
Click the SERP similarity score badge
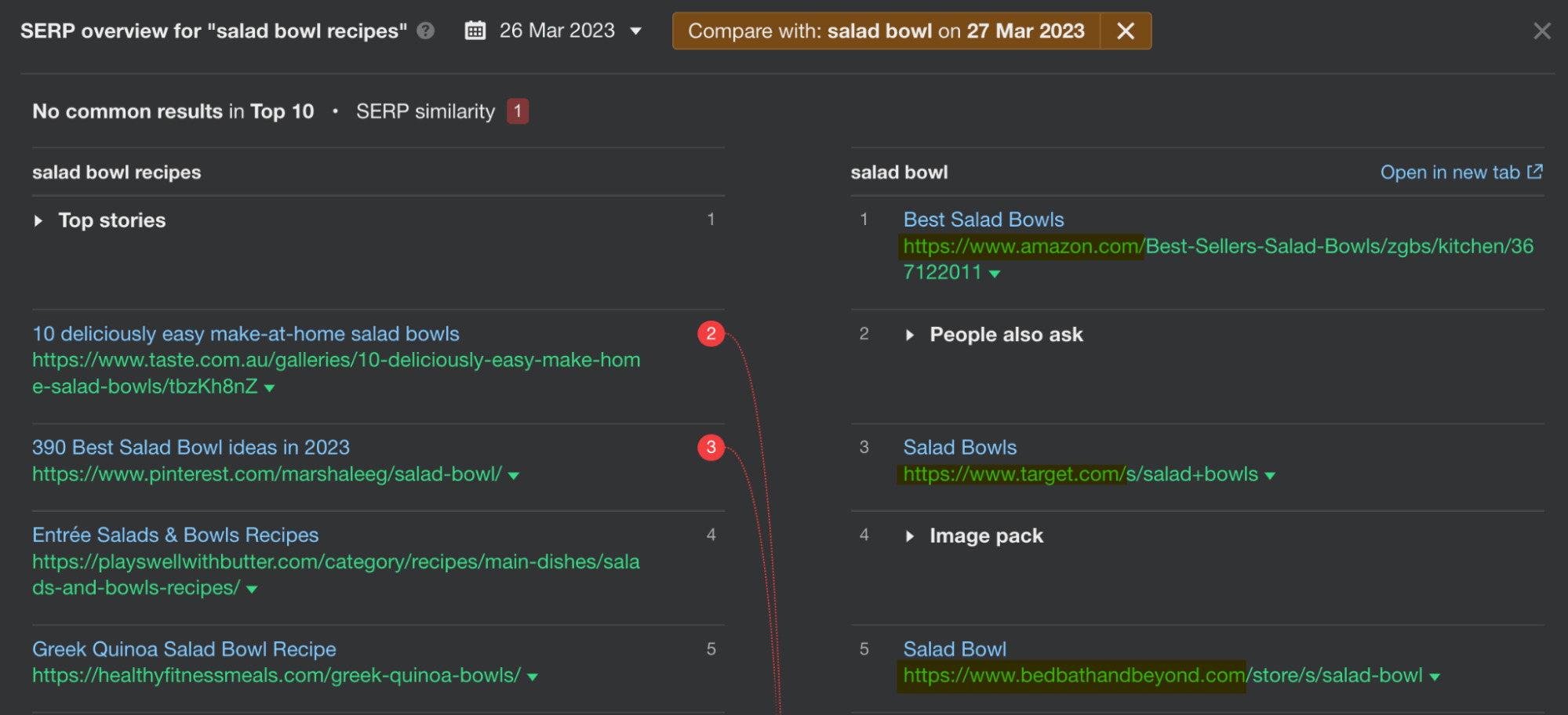tap(518, 111)
